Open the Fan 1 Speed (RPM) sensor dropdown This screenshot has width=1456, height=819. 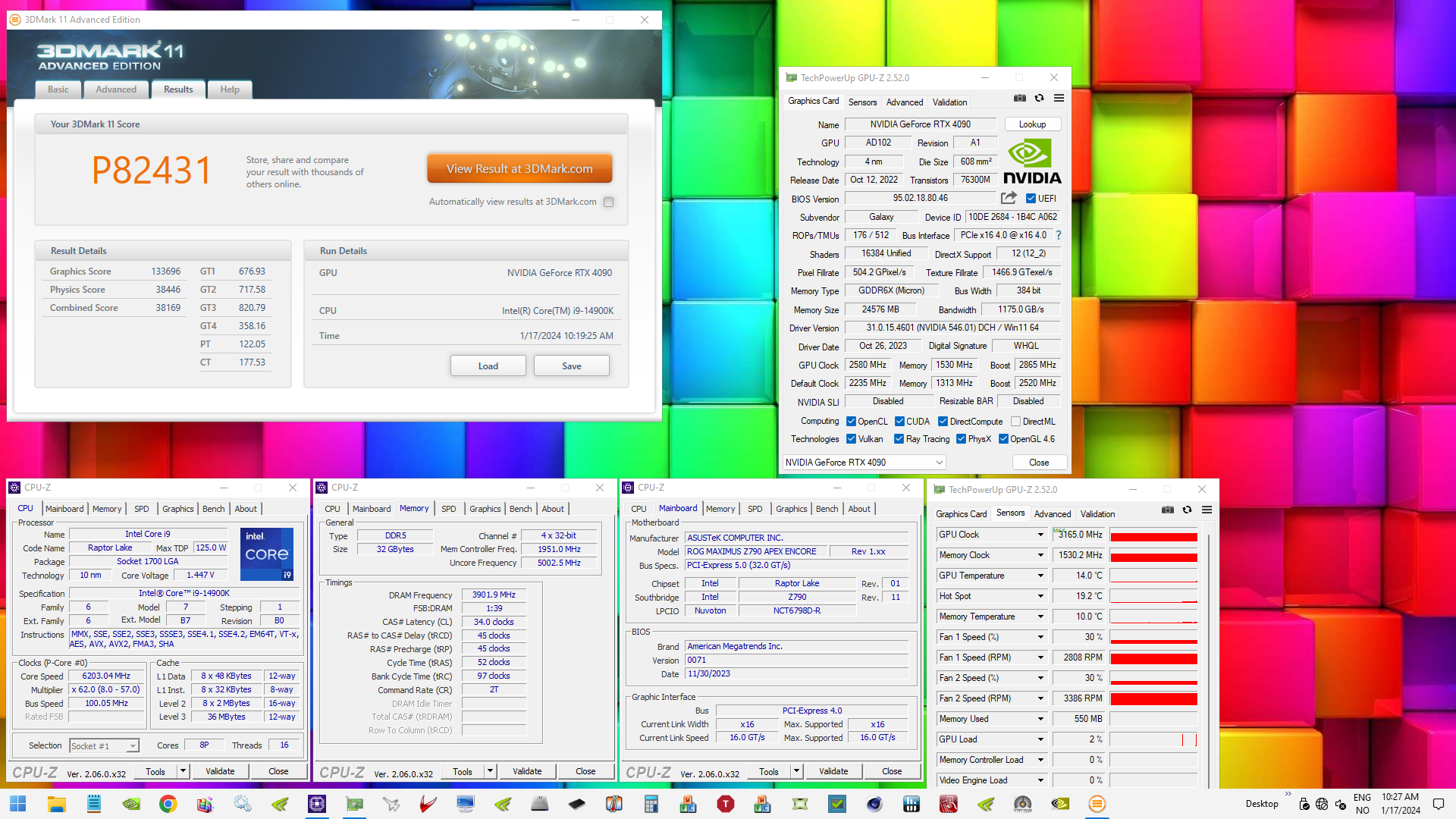click(1040, 657)
